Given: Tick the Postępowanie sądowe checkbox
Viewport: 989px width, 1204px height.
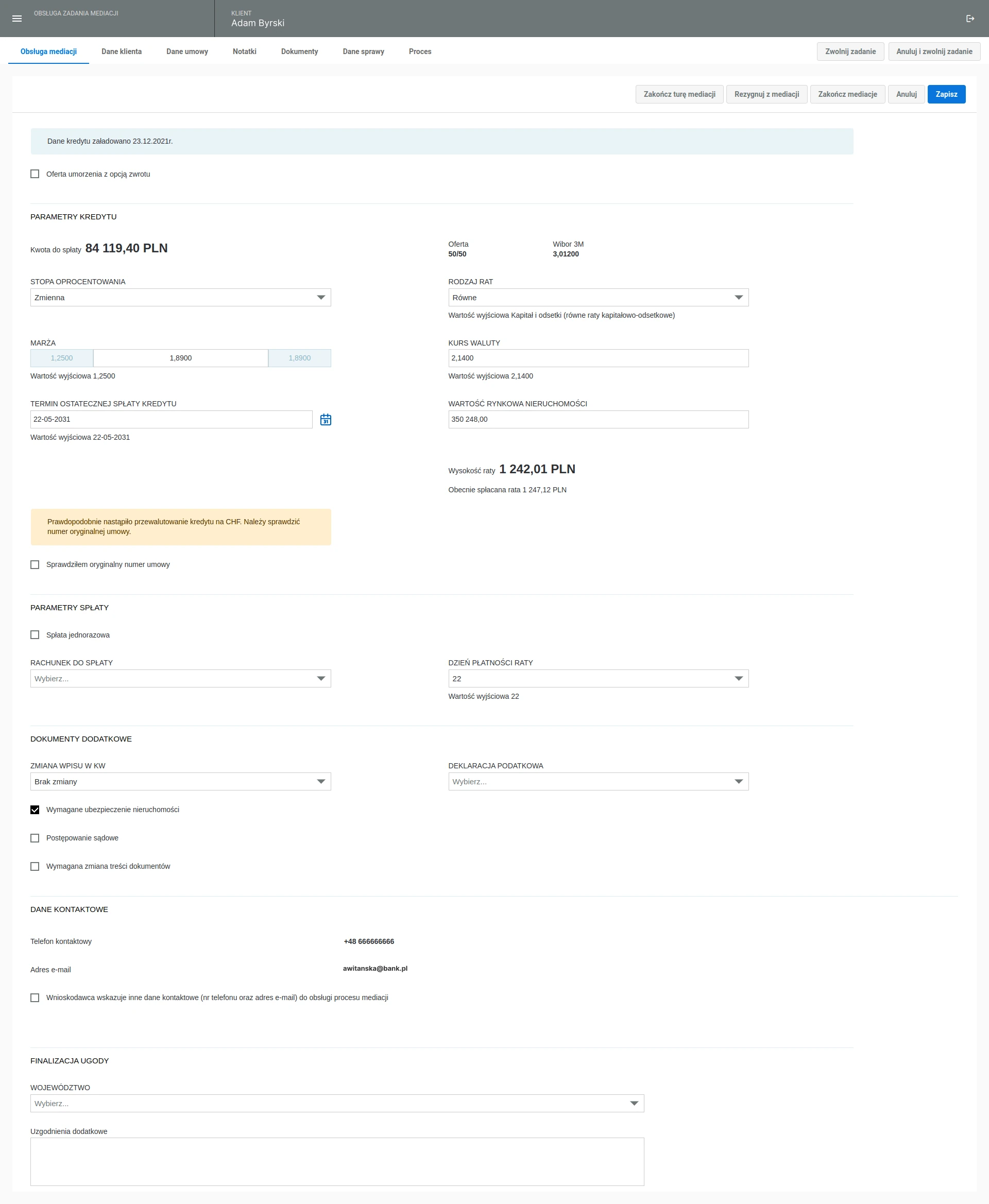Looking at the screenshot, I should tap(35, 838).
